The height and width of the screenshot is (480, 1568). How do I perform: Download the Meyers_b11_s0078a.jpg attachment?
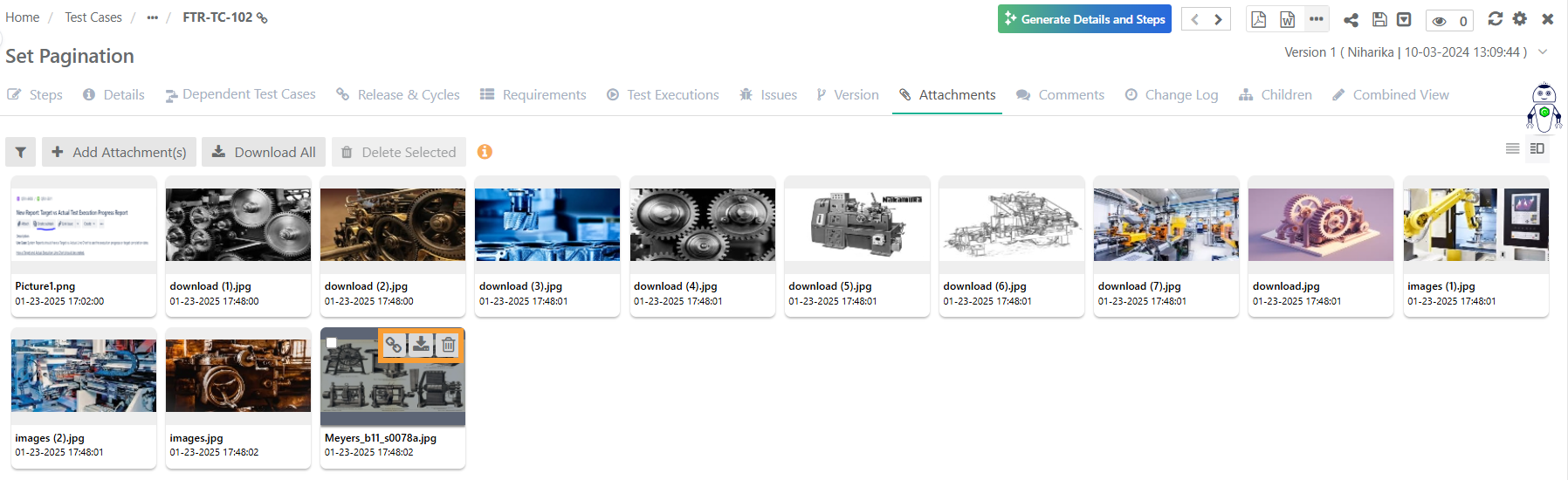point(421,345)
